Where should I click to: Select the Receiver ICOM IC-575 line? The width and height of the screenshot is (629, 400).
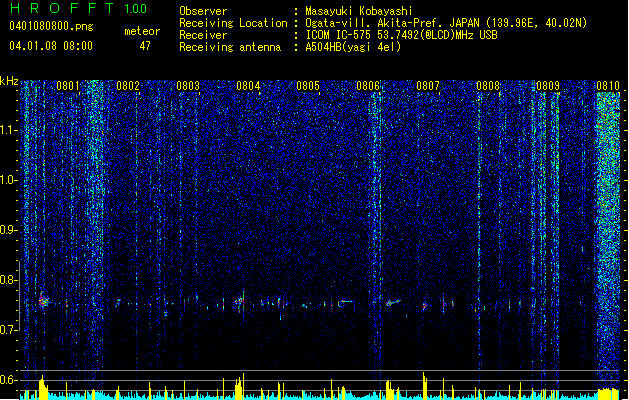401,35
